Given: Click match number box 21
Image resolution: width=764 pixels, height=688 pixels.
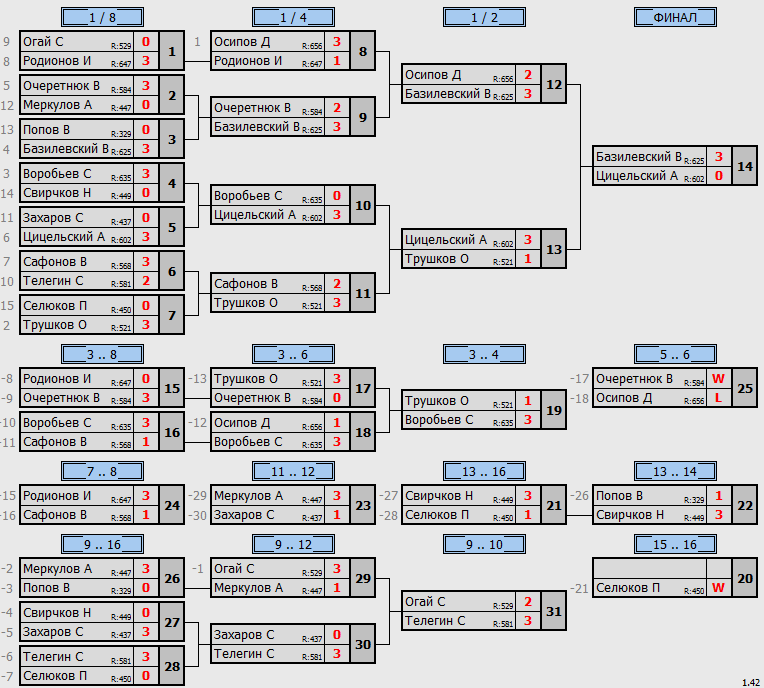Looking at the screenshot, I should point(554,505).
